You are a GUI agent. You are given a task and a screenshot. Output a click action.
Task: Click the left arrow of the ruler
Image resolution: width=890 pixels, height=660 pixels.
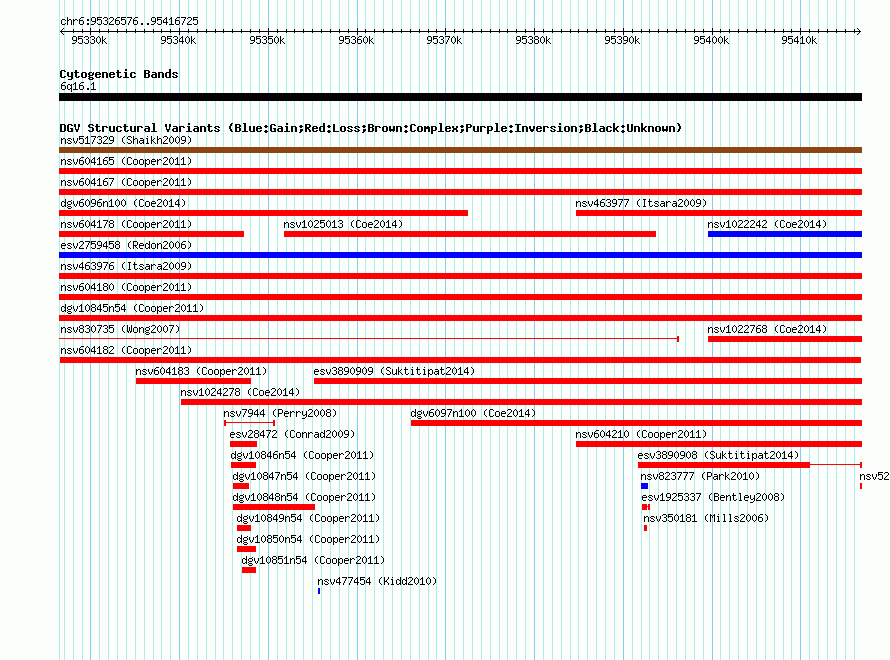[x=62, y=31]
